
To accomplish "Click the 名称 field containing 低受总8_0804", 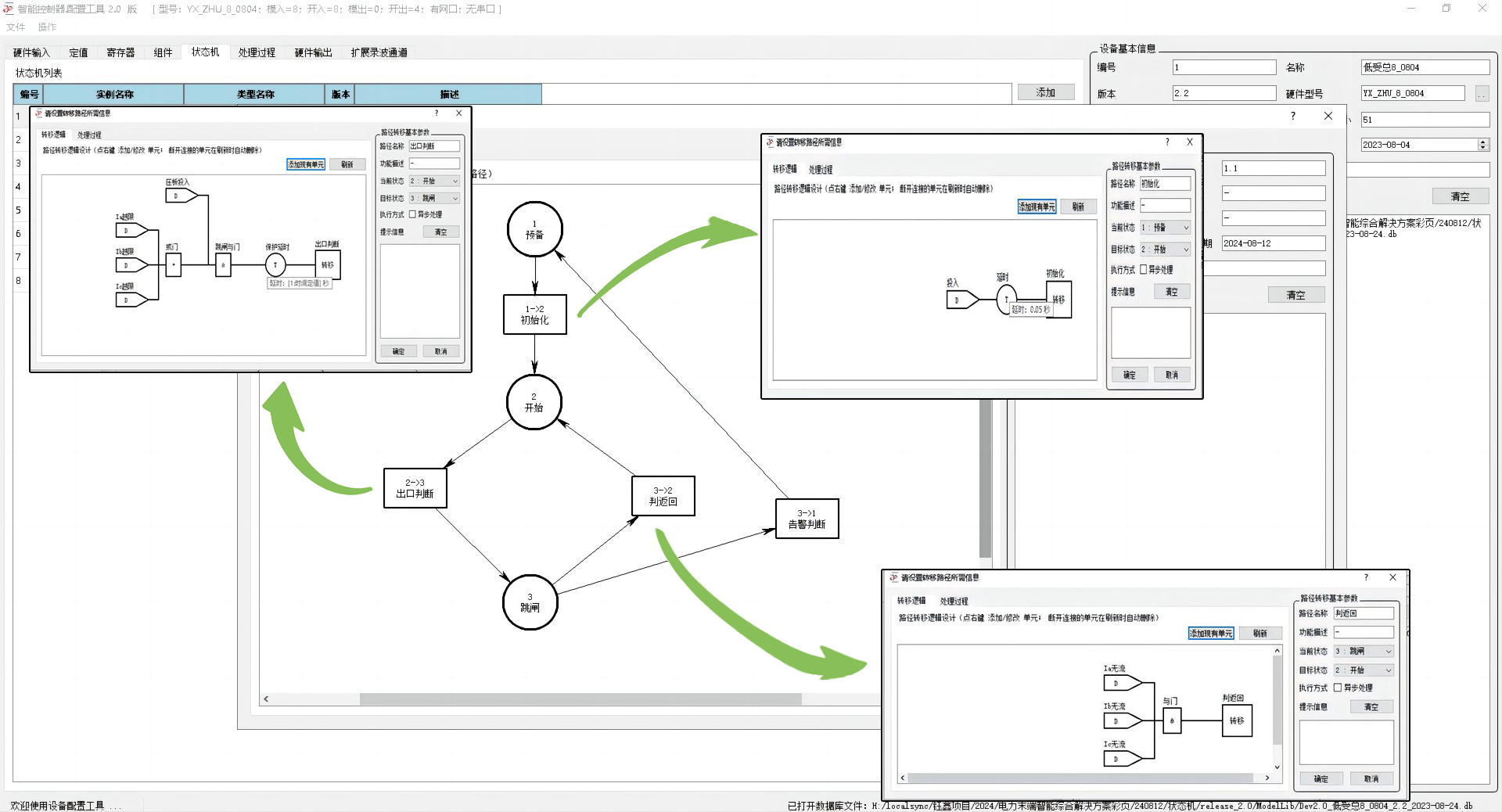I will 1424,67.
